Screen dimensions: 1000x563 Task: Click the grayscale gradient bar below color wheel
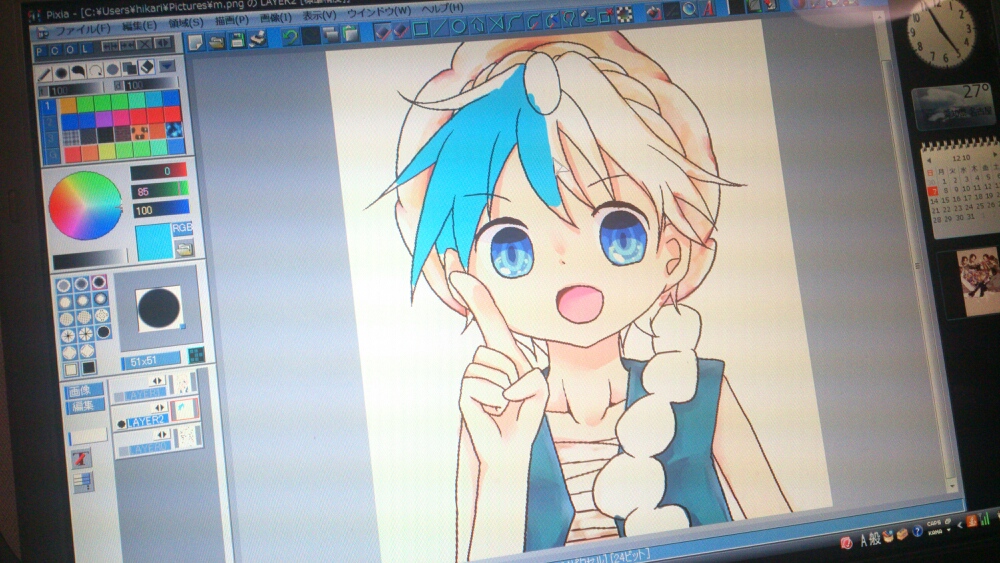pos(91,260)
